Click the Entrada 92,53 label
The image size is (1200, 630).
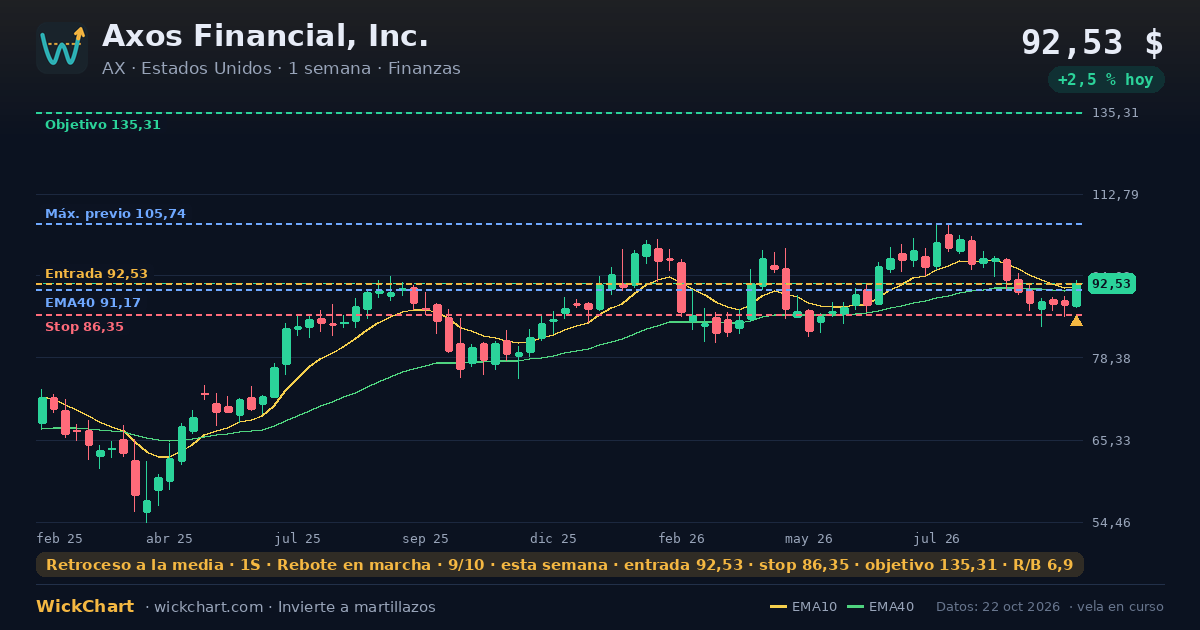click(x=96, y=274)
